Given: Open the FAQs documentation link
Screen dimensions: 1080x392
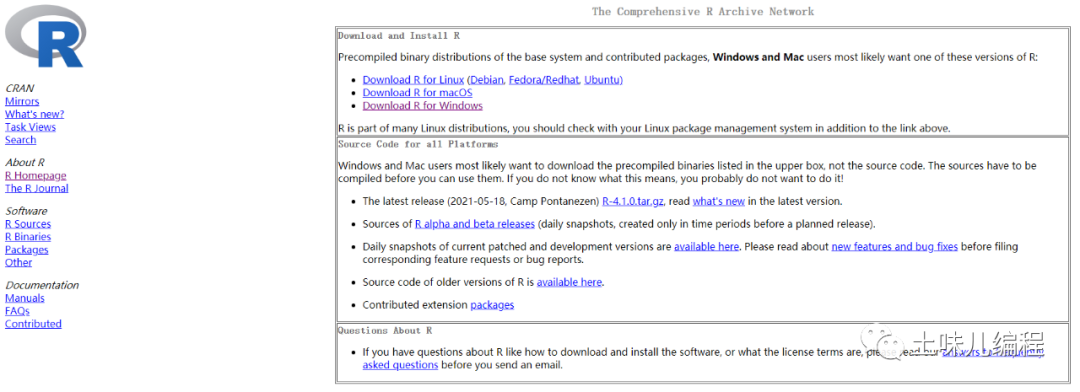Looking at the screenshot, I should (17, 311).
